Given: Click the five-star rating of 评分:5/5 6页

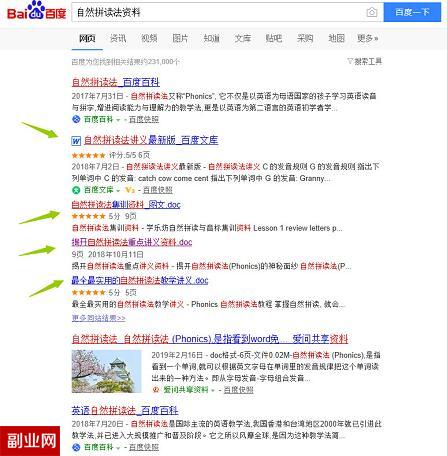Looking at the screenshot, I should 88,155.
